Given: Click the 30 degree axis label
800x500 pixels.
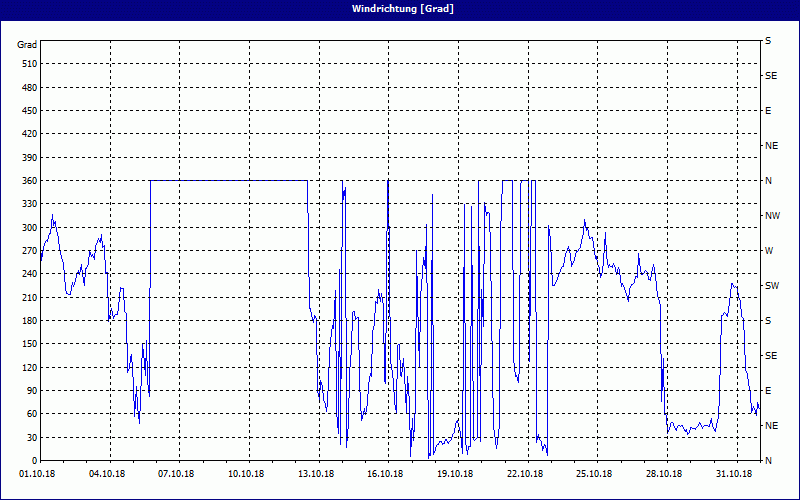Looking at the screenshot, I should coord(31,437).
